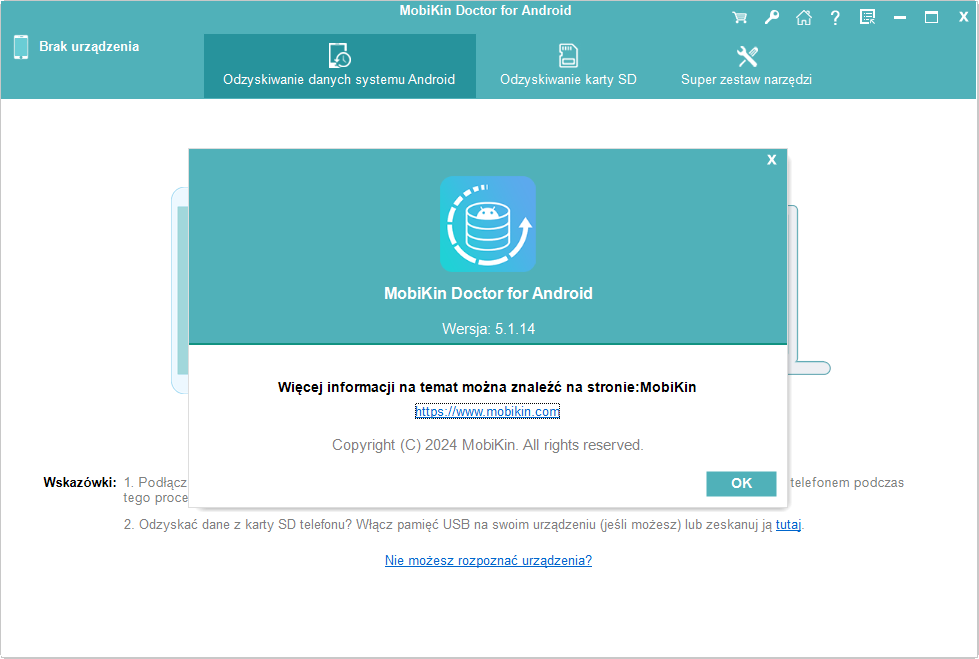Click the tip about Odzyskać dane z karty SD
This screenshot has height=659, width=979.
click(464, 525)
